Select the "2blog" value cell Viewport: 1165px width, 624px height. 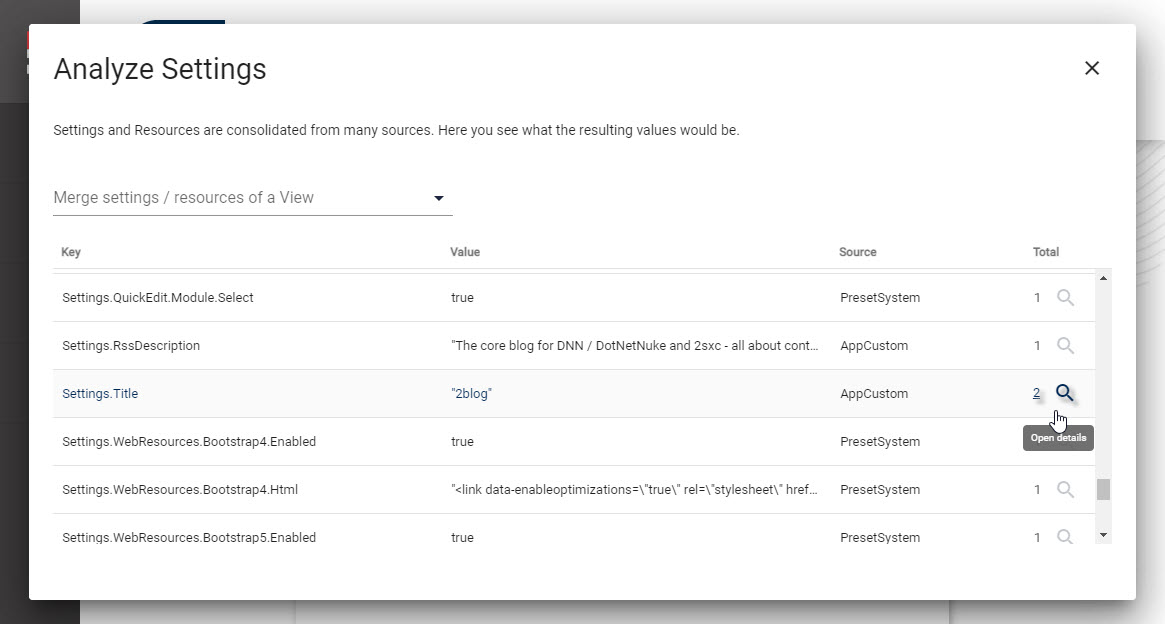click(x=471, y=394)
